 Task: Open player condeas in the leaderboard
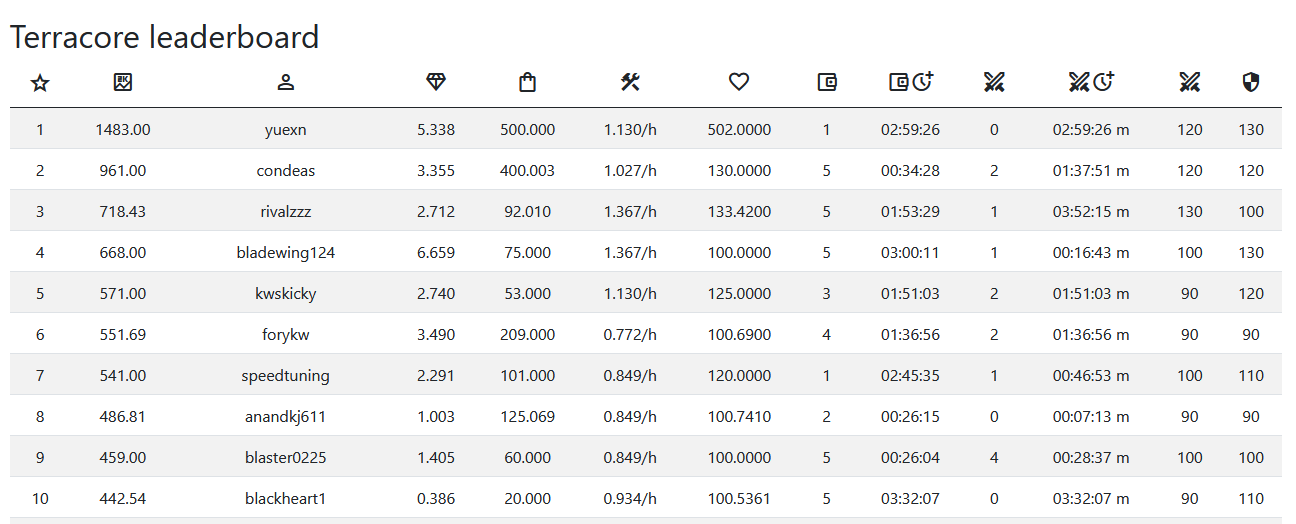point(286,171)
